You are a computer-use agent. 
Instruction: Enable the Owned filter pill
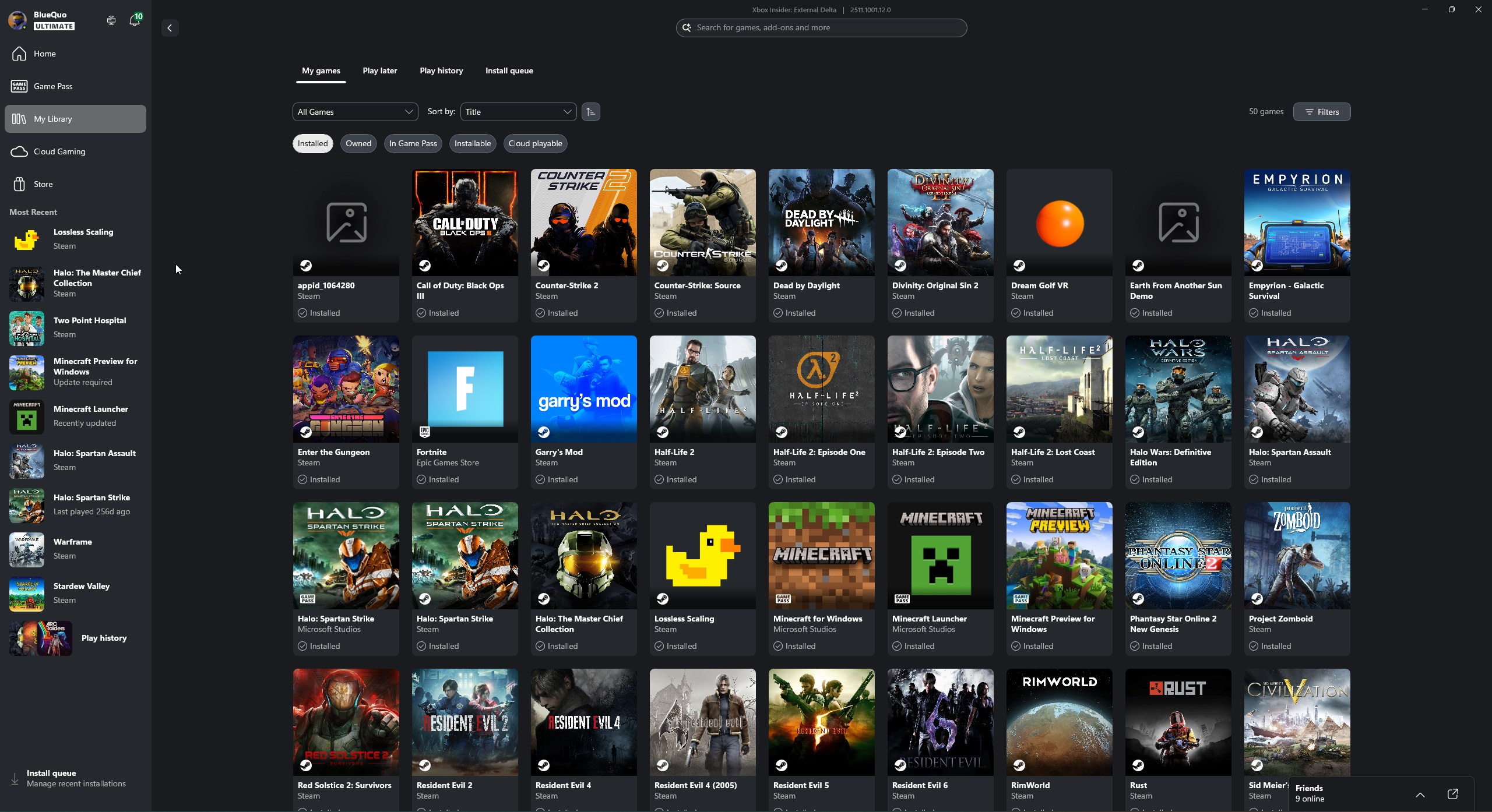click(358, 143)
